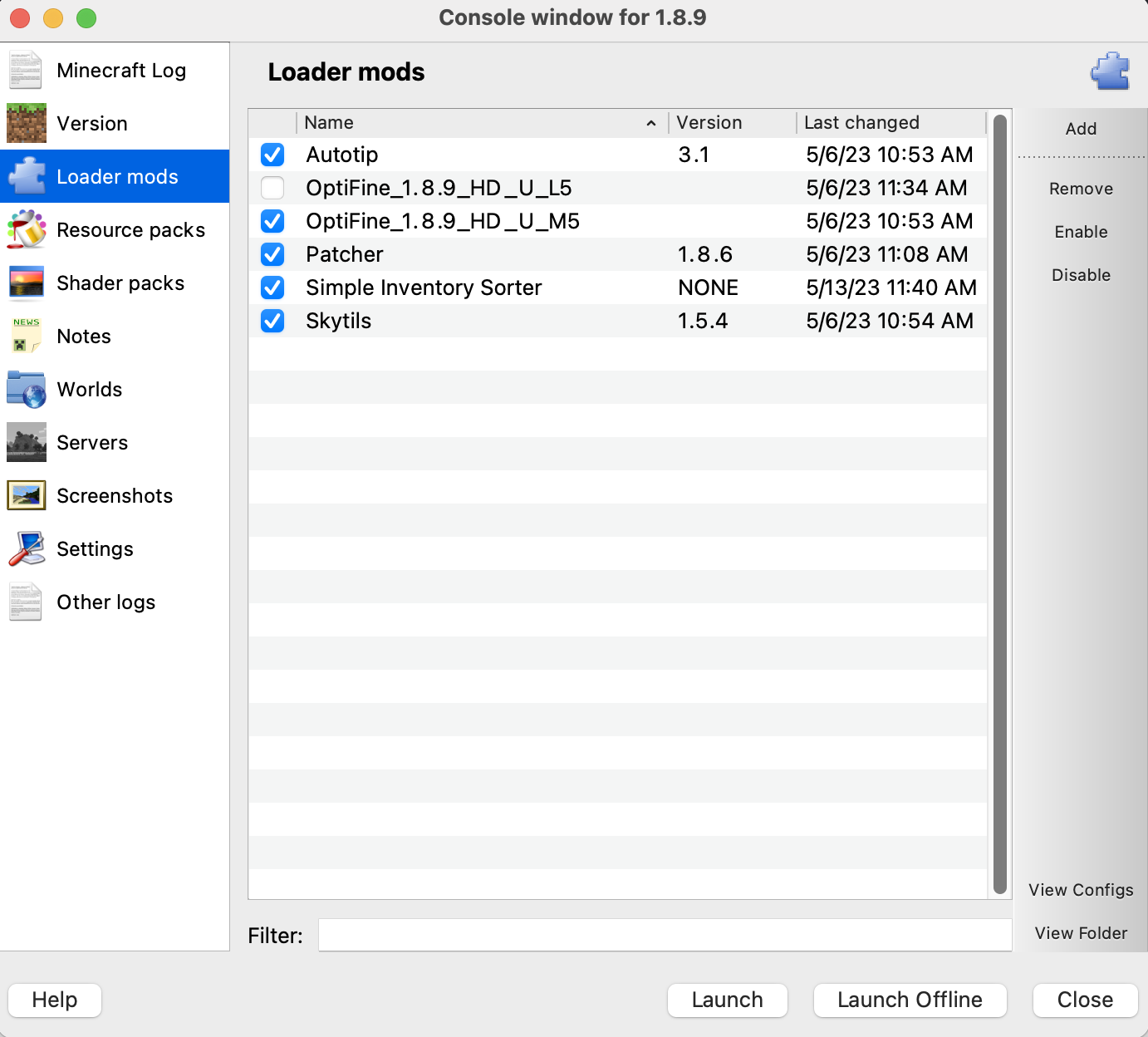Image resolution: width=1148 pixels, height=1037 pixels.
Task: Open the Notes section
Action: (x=83, y=336)
